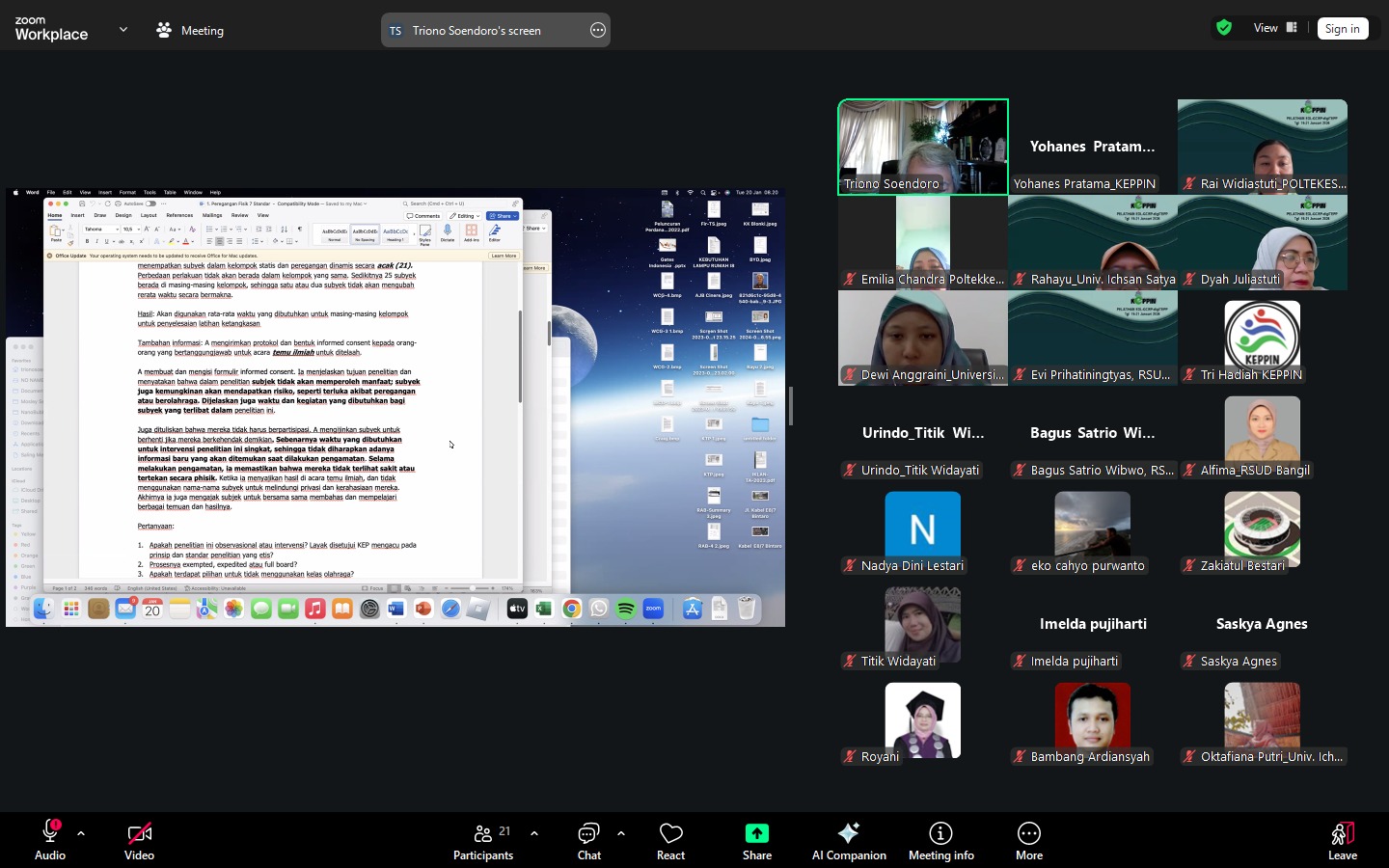
Task: Unmute the microphone Audio toggle
Action: pos(50,841)
